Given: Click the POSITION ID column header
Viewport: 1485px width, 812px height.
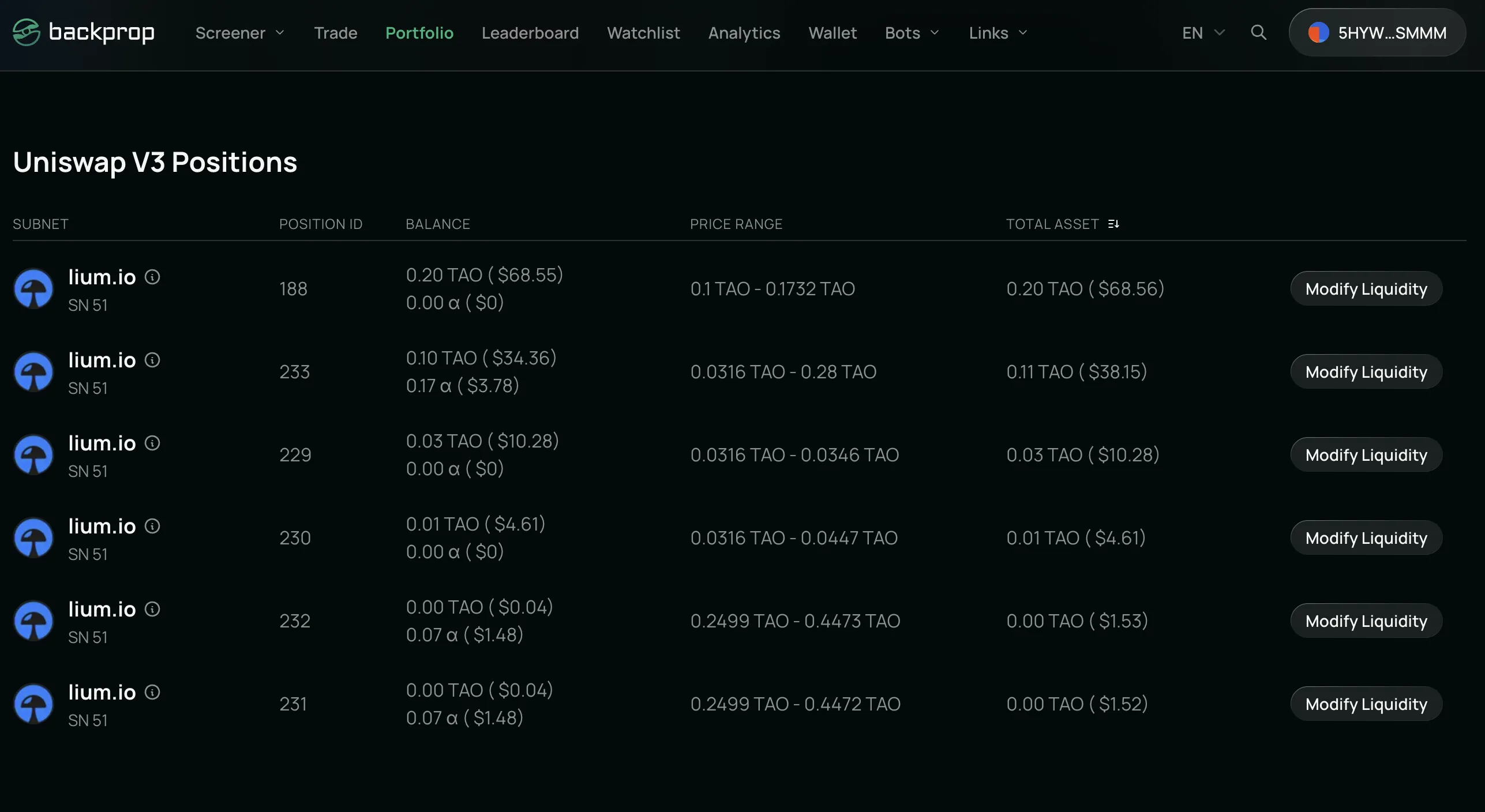Looking at the screenshot, I should pyautogui.click(x=321, y=224).
